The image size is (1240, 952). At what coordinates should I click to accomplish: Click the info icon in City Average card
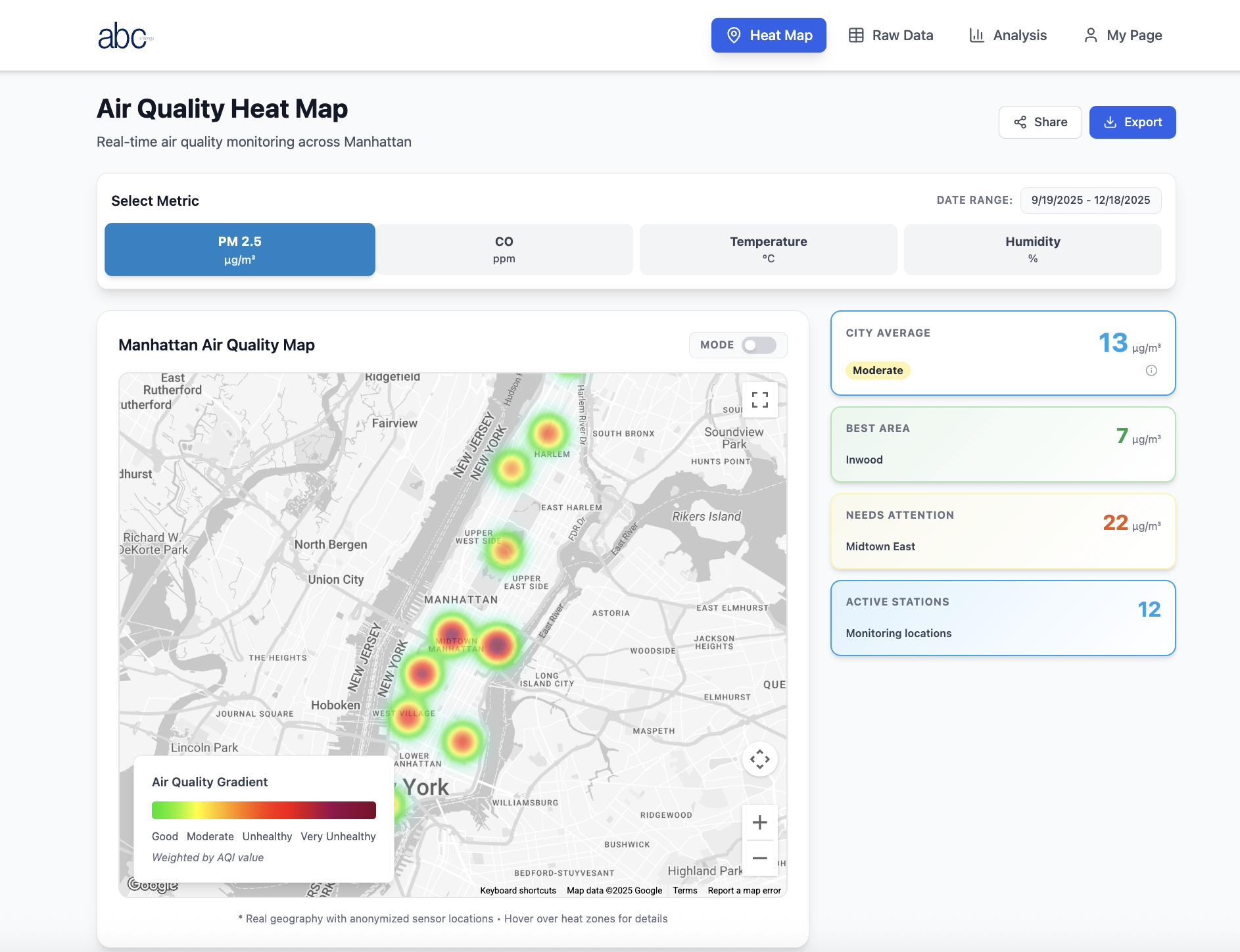(1151, 371)
